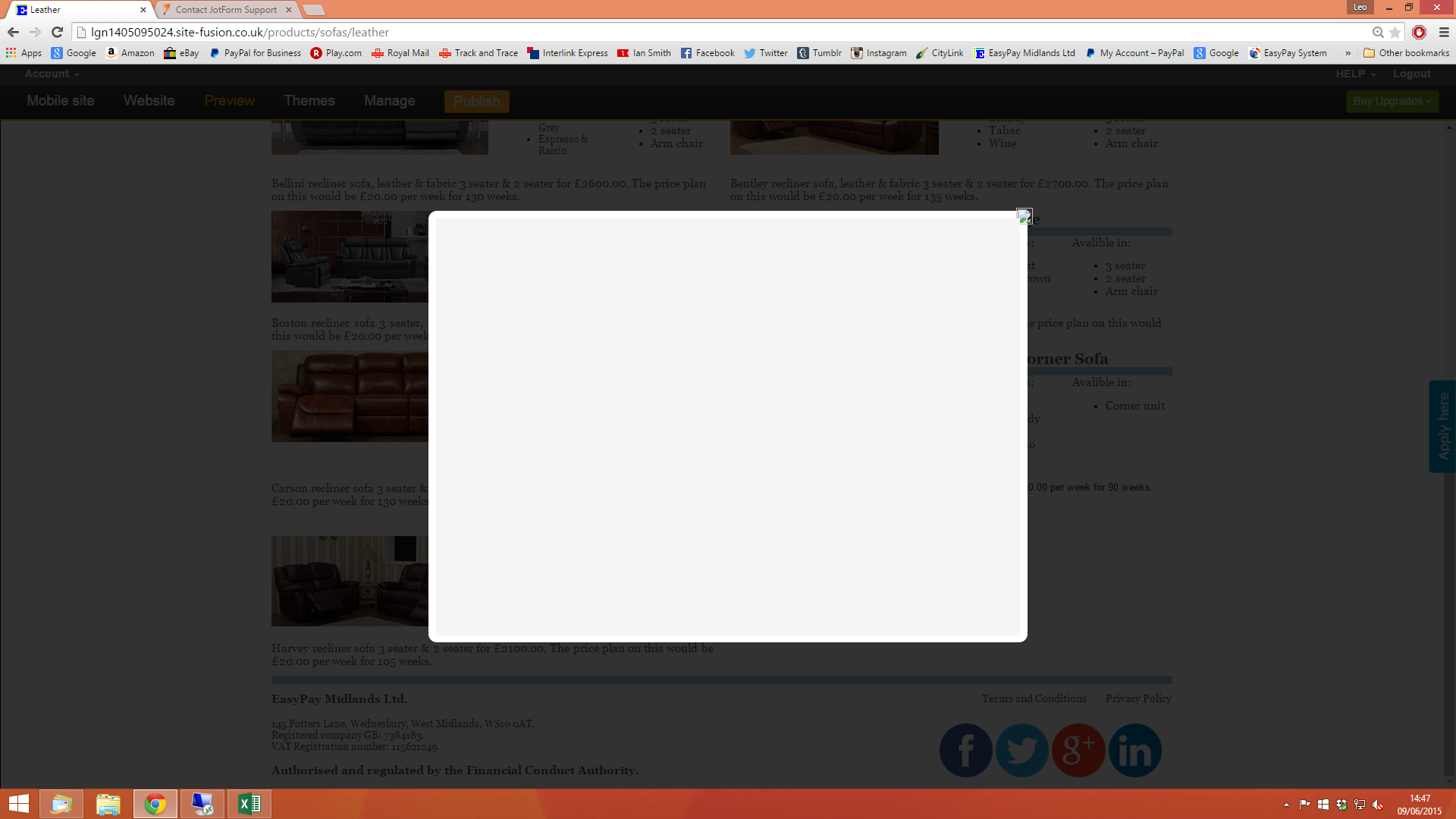Open Excel from the taskbar
The height and width of the screenshot is (819, 1456).
tap(249, 803)
